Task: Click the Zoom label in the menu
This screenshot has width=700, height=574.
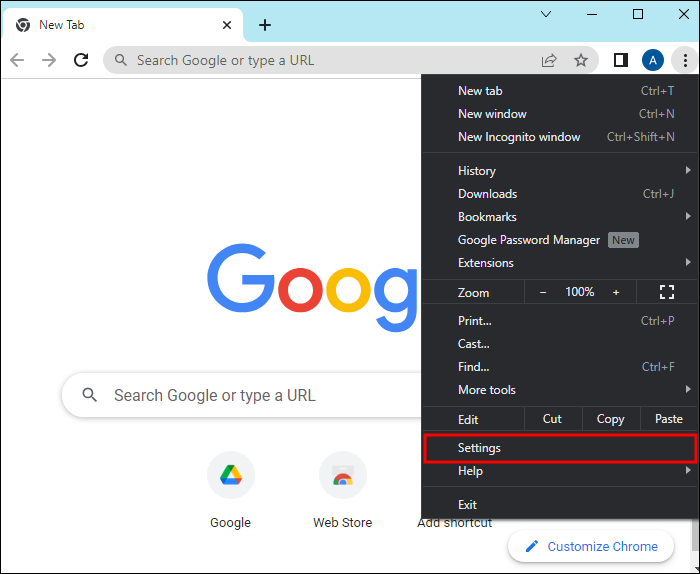Action: 473,293
